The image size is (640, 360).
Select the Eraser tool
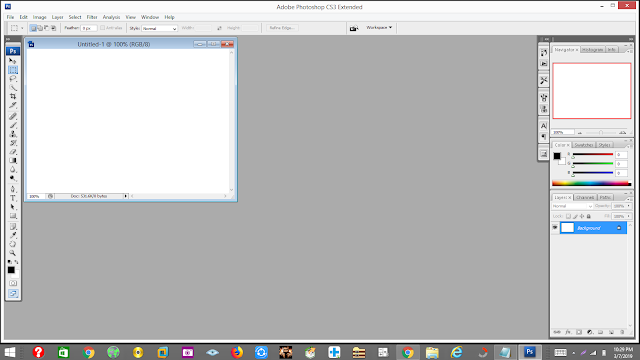(13, 152)
